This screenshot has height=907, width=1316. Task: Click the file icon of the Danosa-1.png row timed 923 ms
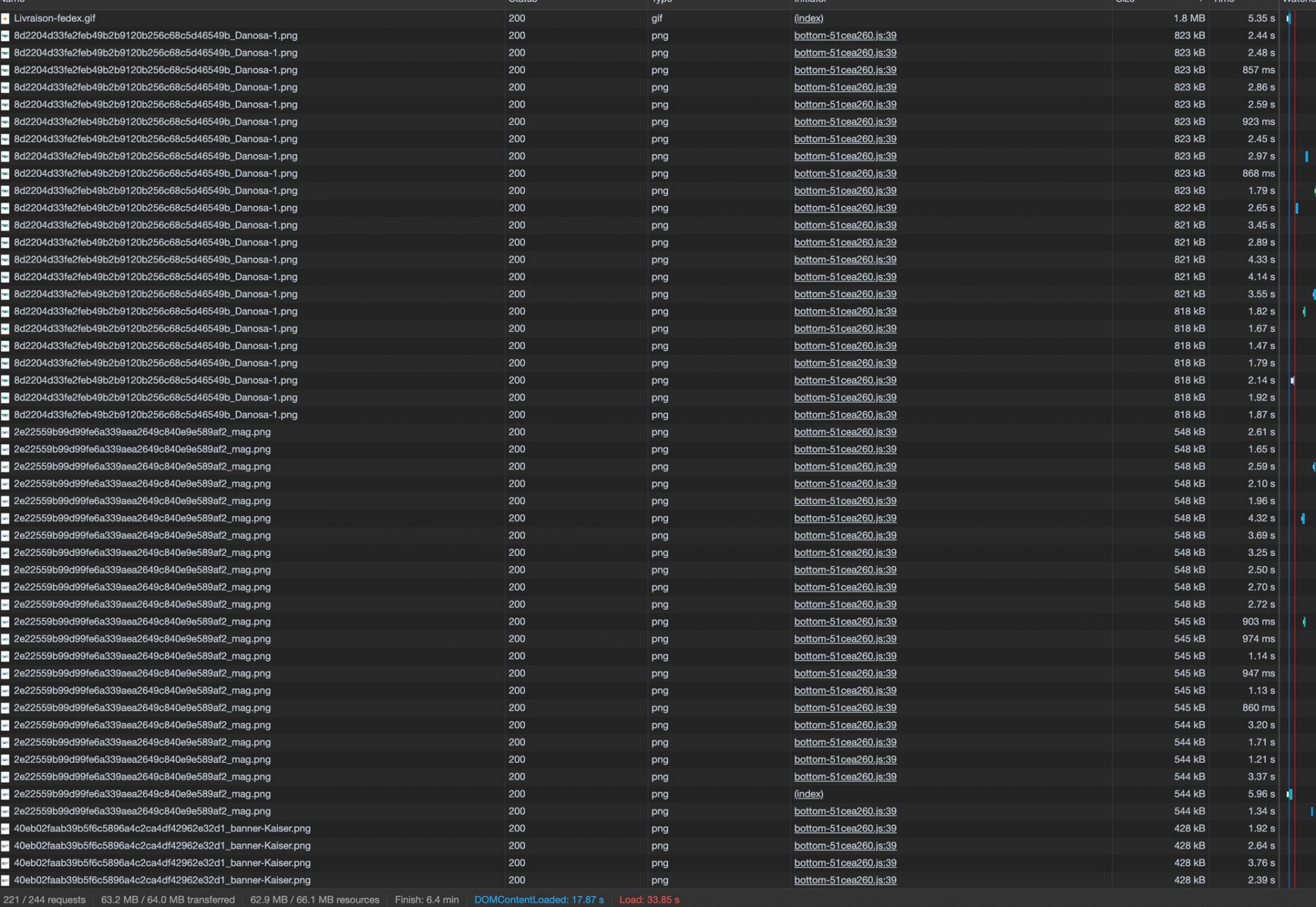point(5,122)
